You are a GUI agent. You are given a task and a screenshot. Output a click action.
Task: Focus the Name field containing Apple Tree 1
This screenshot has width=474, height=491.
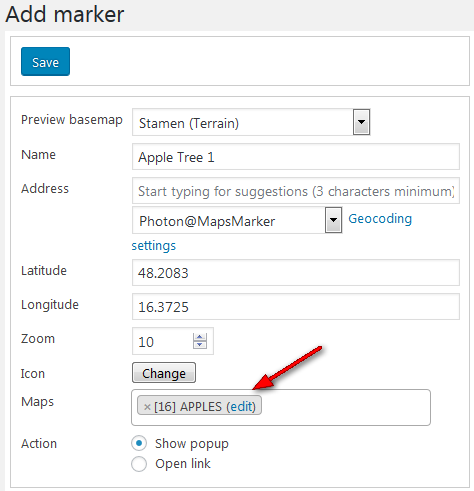click(296, 157)
